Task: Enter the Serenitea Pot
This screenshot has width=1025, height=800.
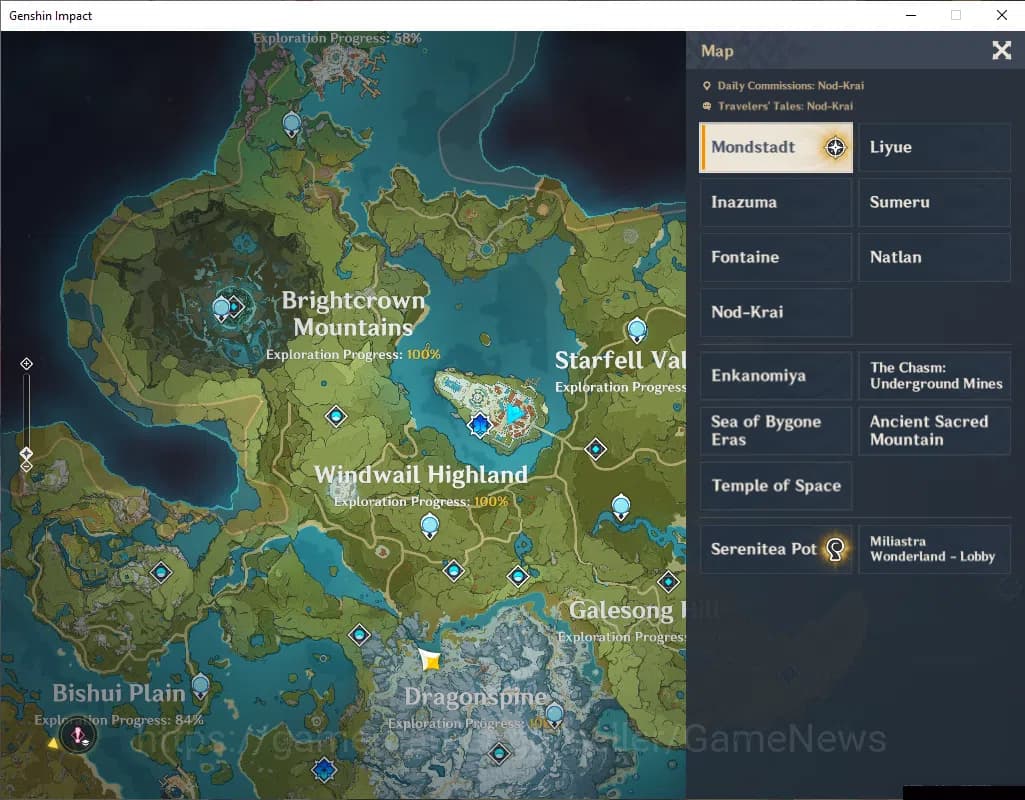Action: click(x=776, y=549)
